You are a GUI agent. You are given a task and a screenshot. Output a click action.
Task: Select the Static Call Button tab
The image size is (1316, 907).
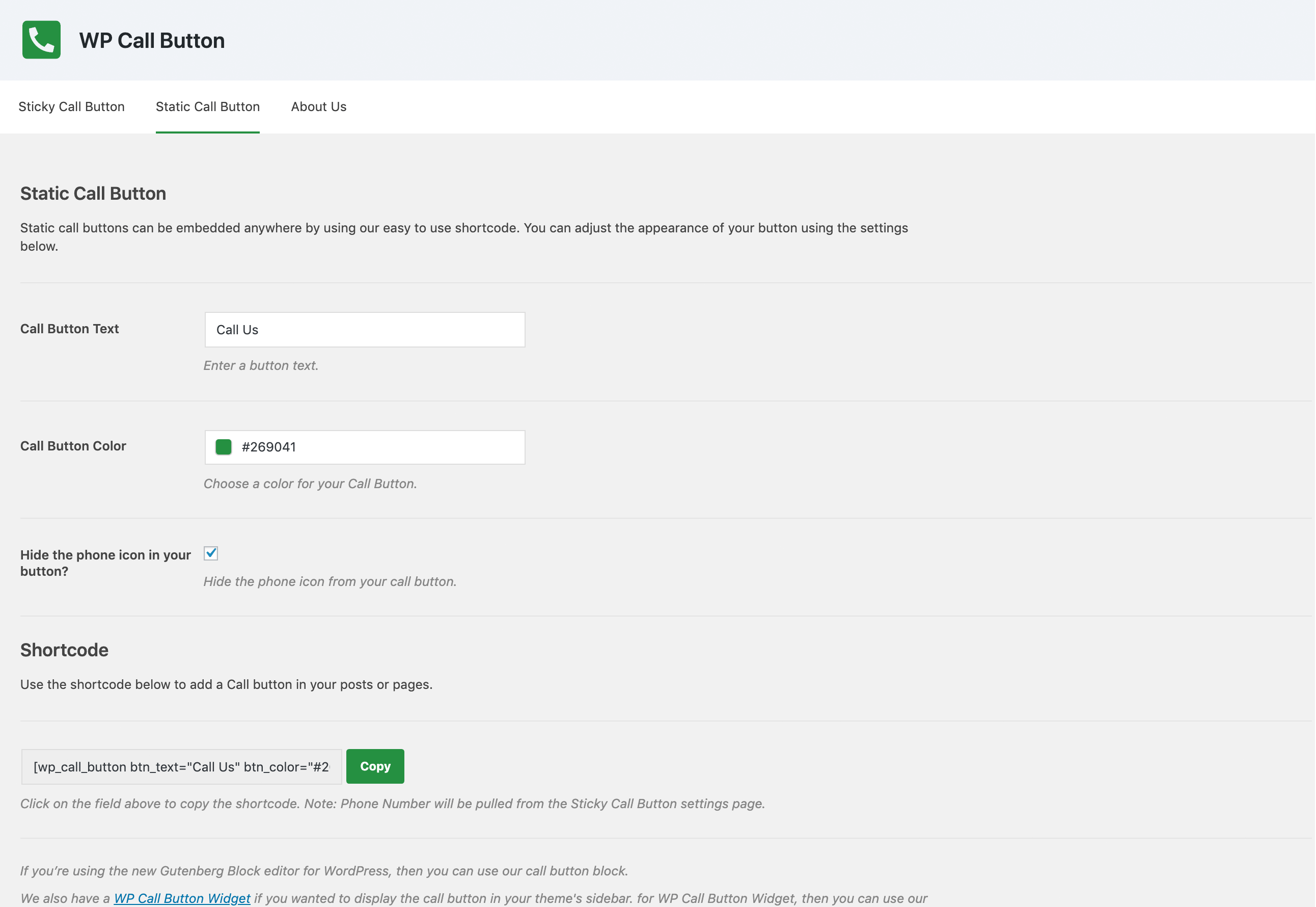(207, 106)
